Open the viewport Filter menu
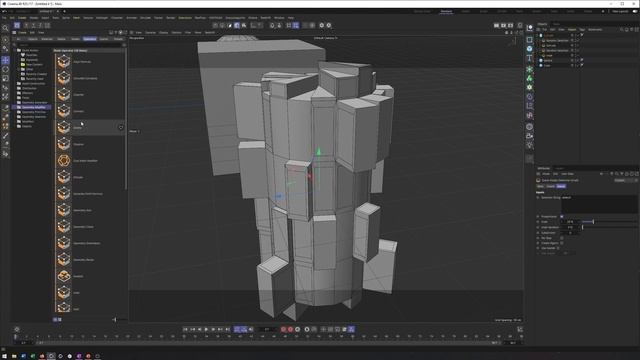 188,32
